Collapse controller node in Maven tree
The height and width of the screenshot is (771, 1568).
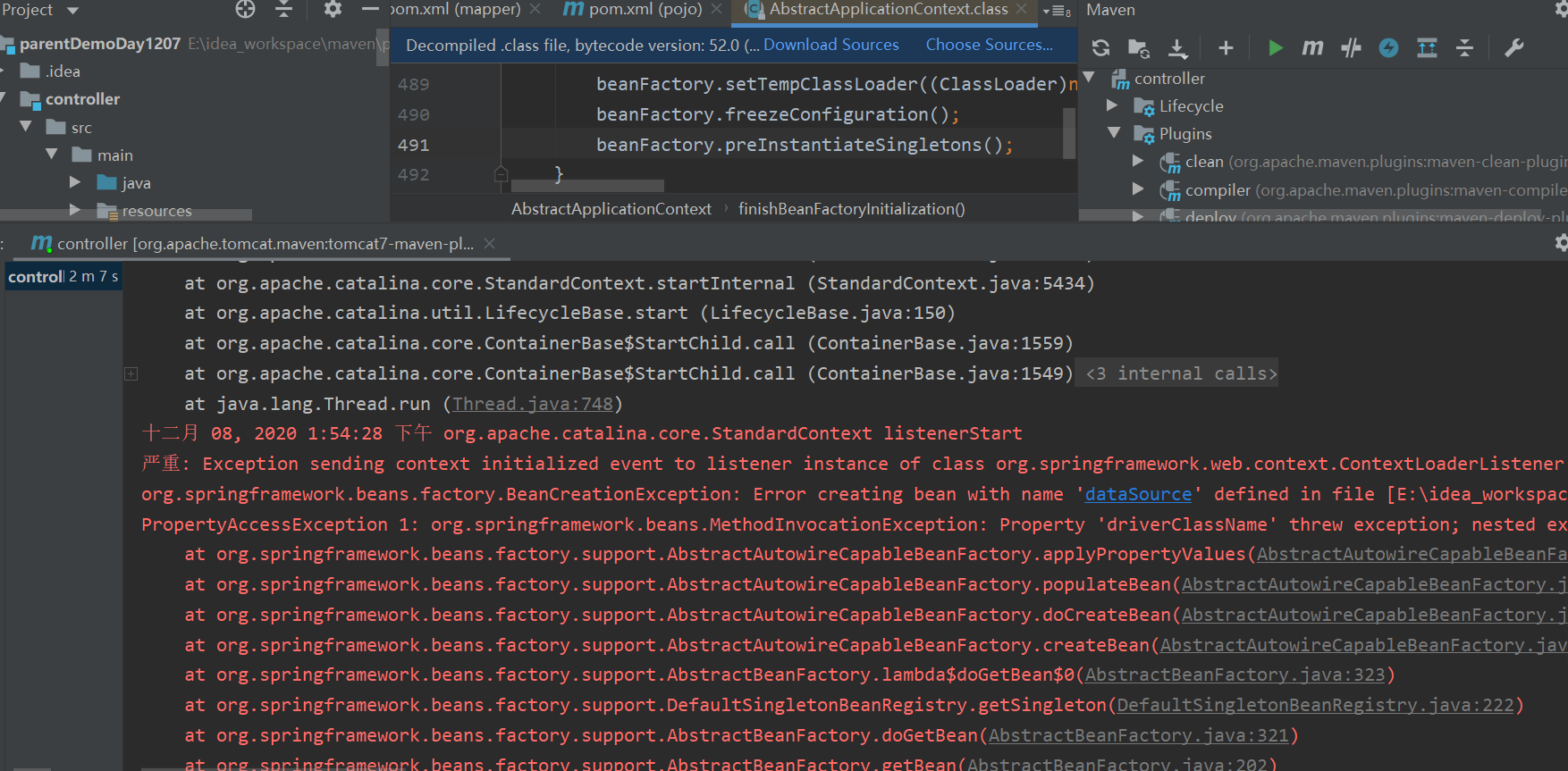[1089, 78]
